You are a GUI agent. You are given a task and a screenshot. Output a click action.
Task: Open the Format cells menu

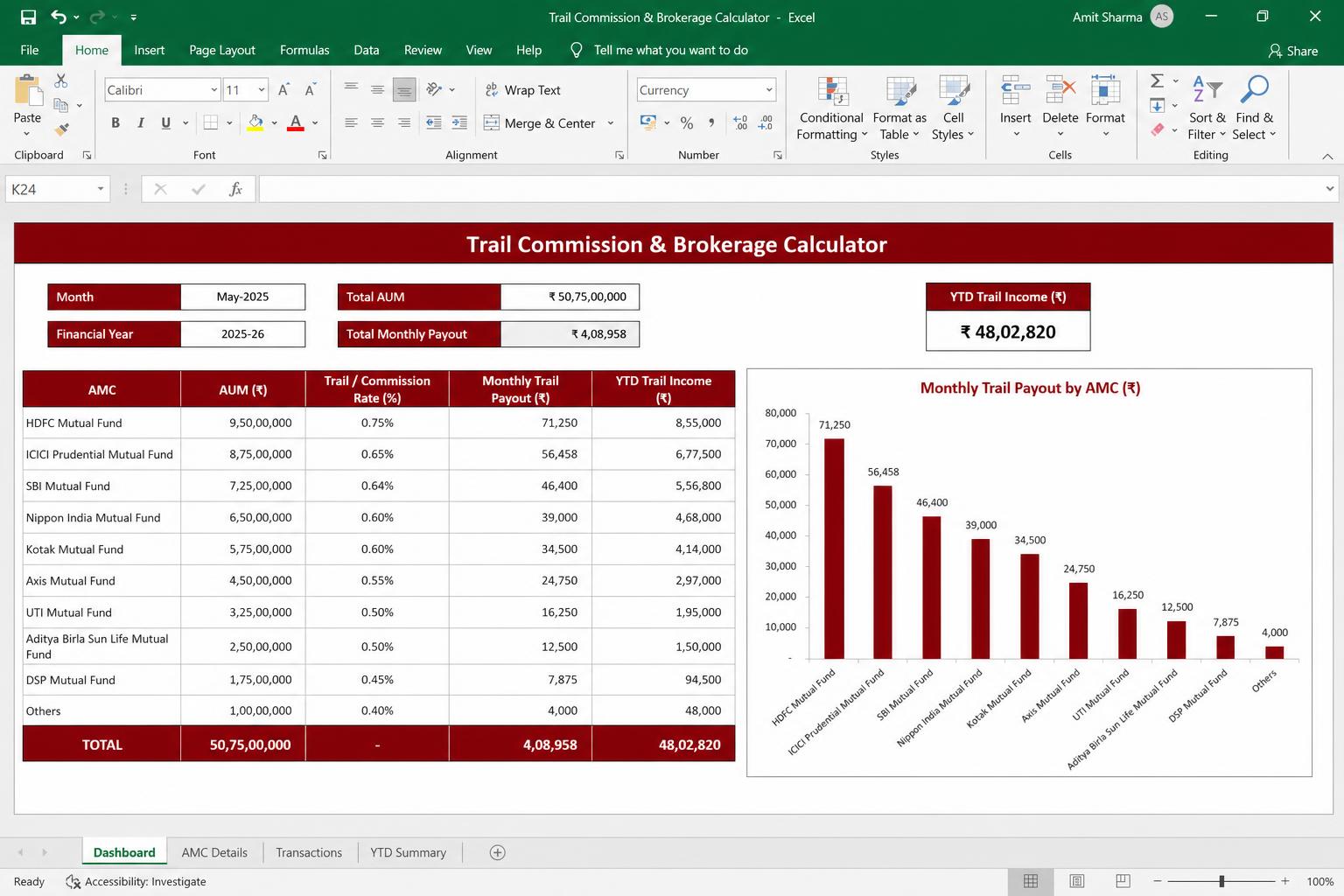1105,108
